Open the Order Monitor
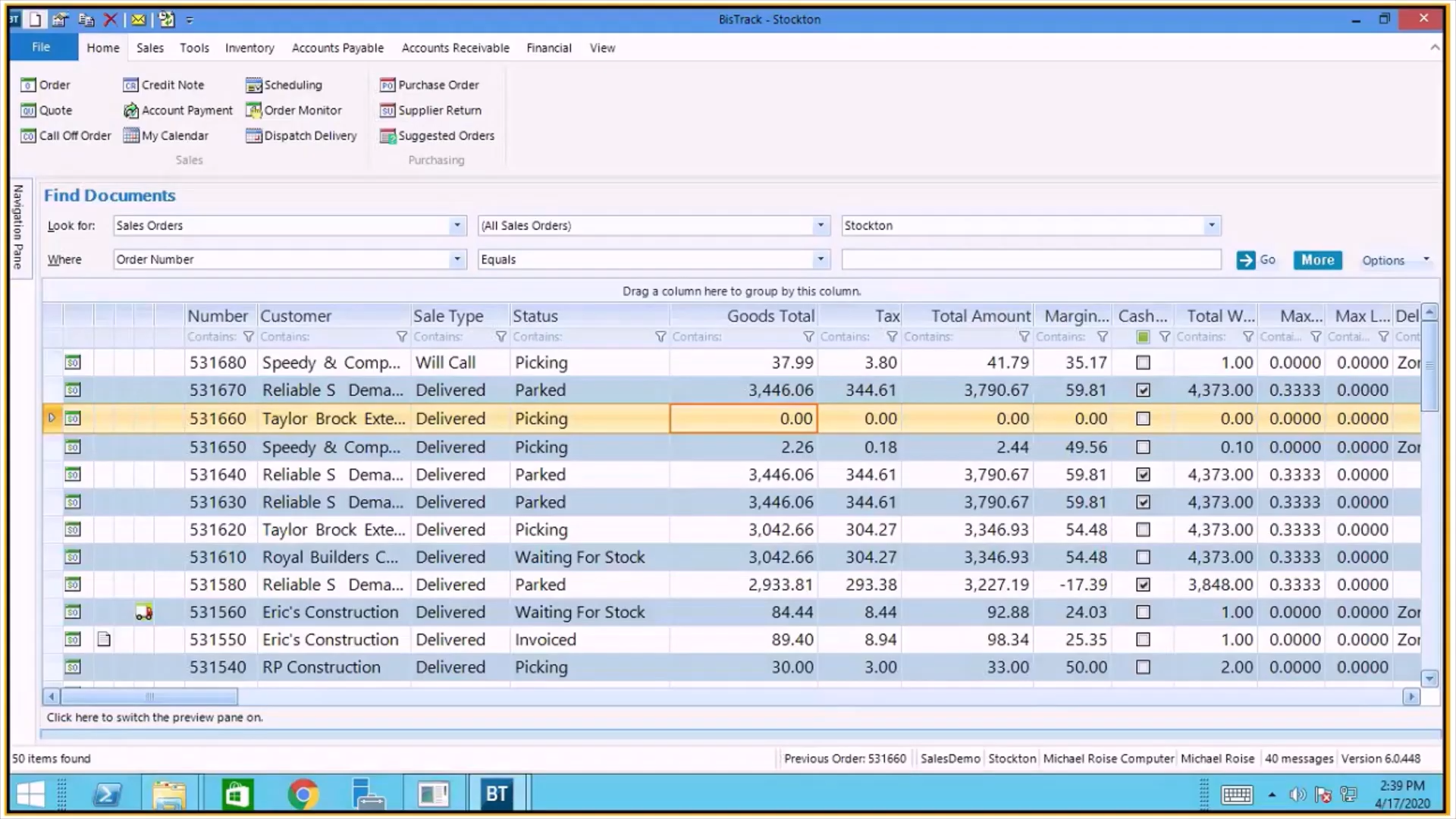This screenshot has height=819, width=1456. pyautogui.click(x=294, y=111)
